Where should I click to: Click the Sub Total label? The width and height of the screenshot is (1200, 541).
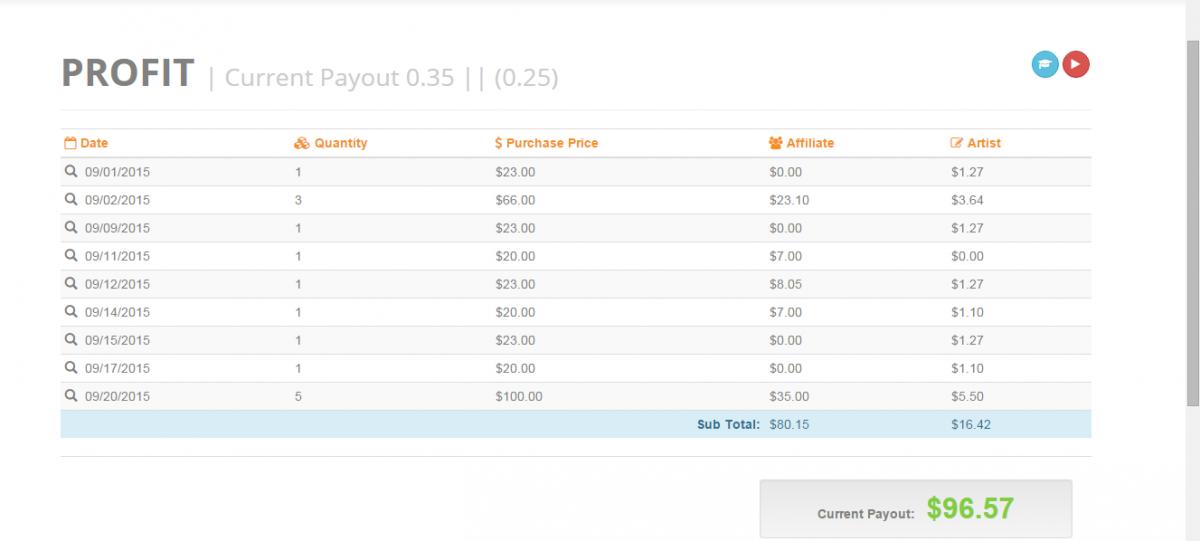click(x=728, y=424)
